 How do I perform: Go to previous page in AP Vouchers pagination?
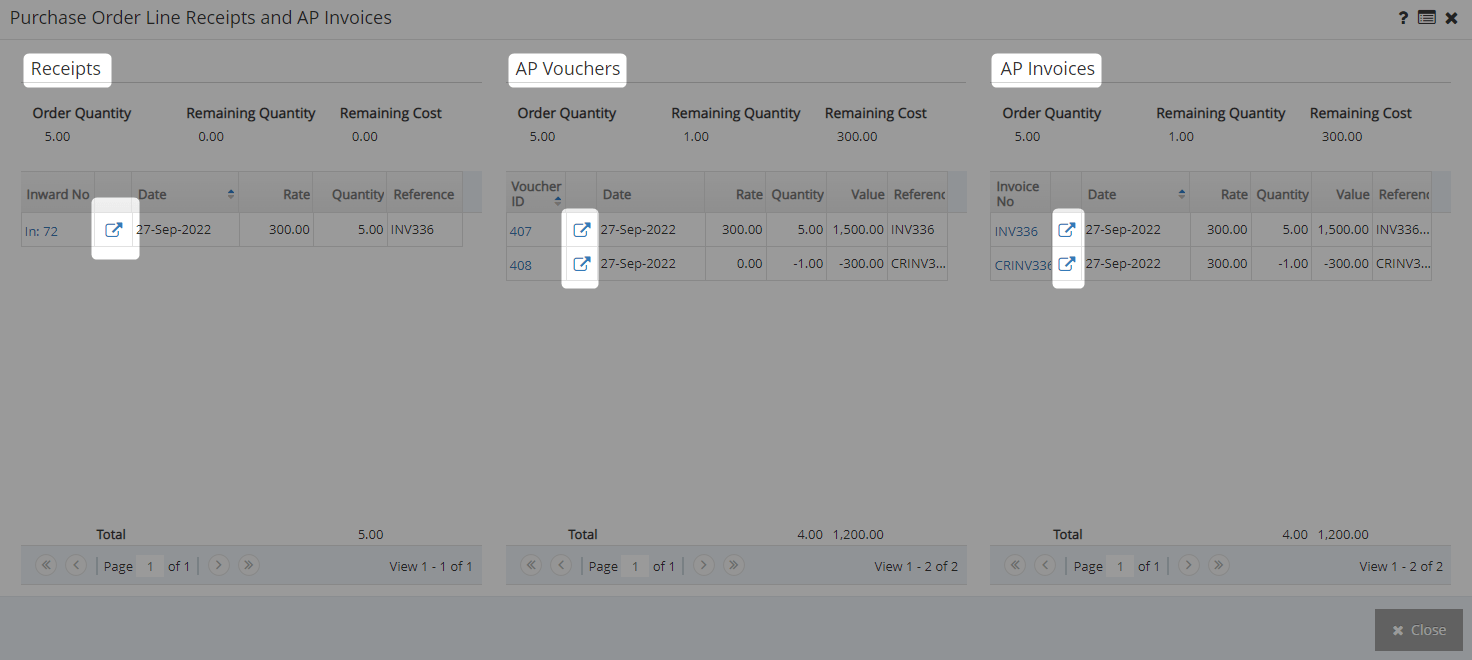coord(562,565)
